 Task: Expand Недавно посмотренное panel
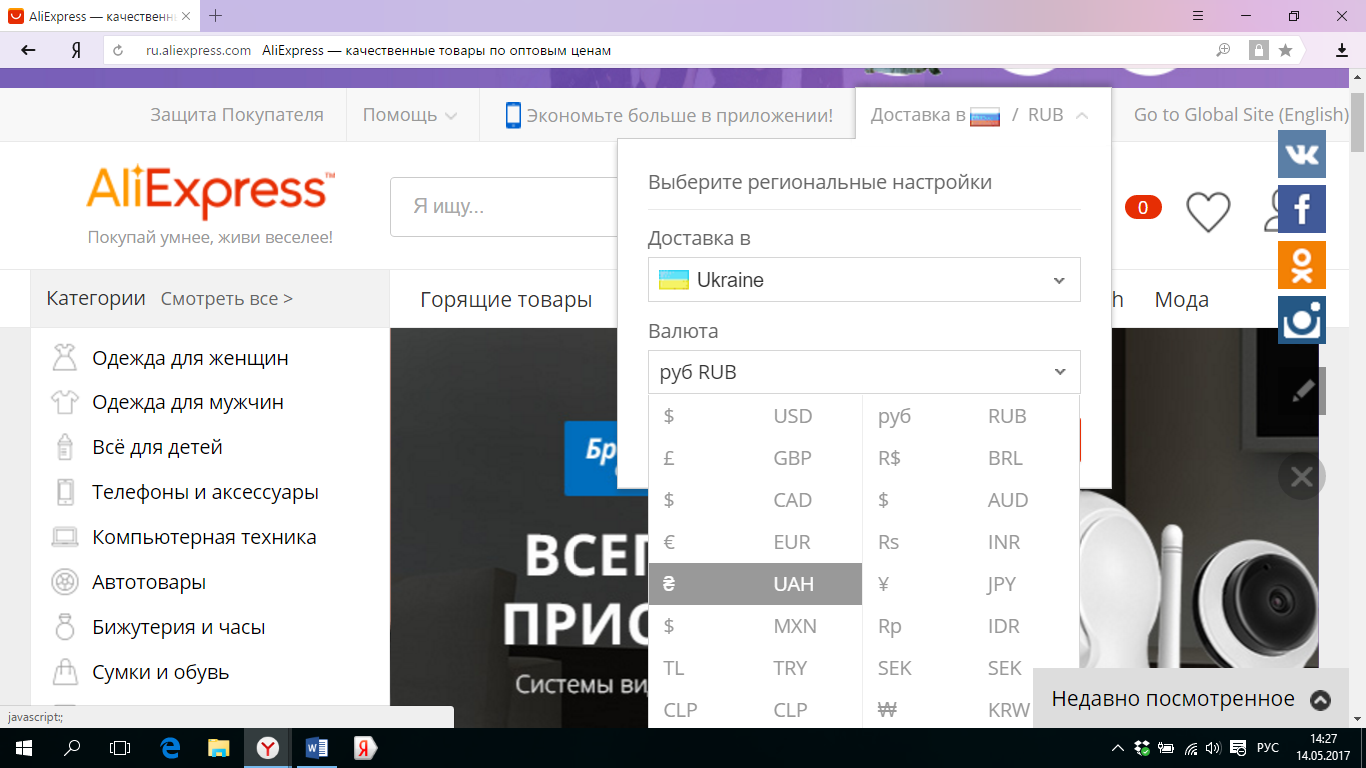[x=1191, y=699]
